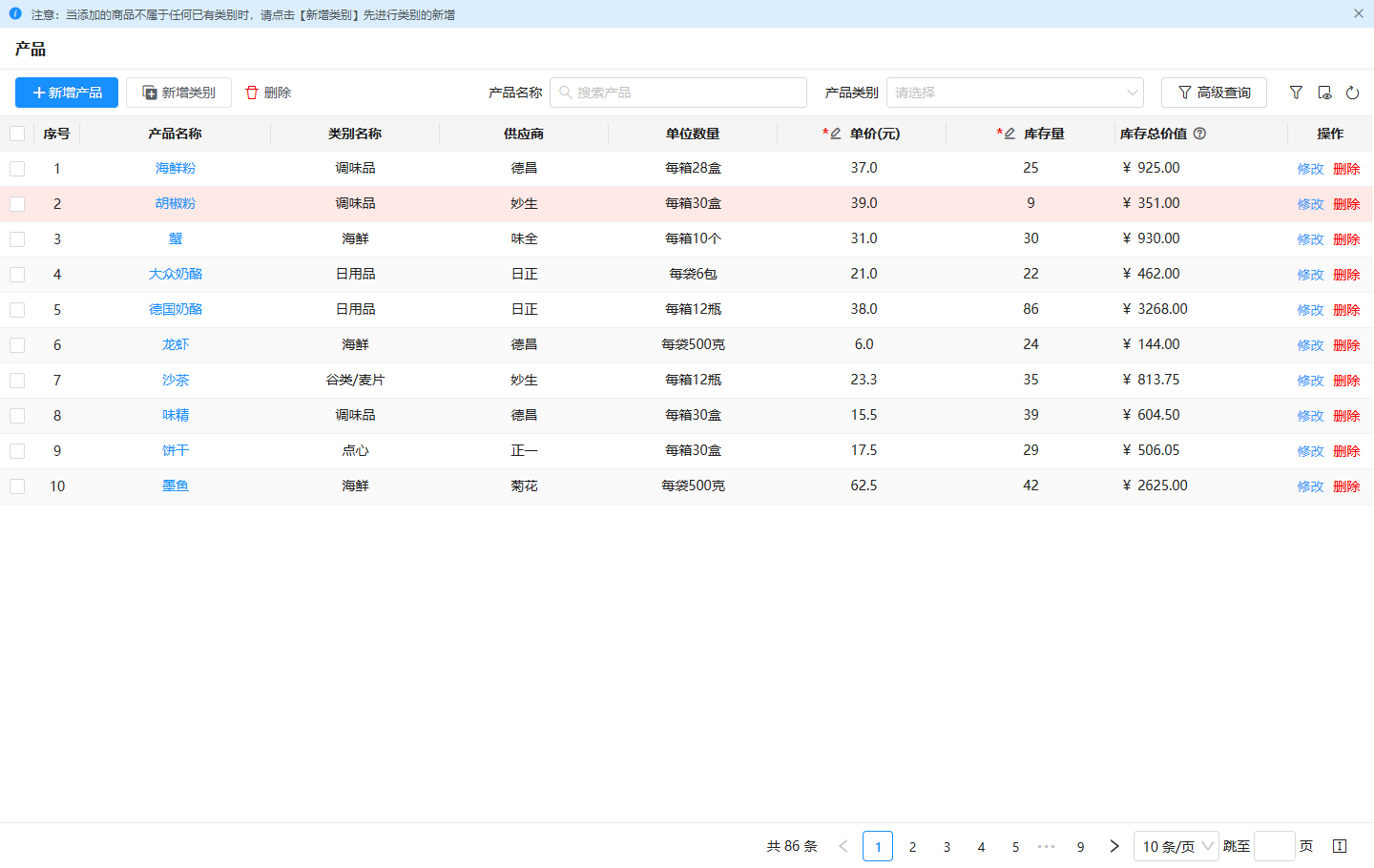1374x868 pixels.
Task: Click the edit pencil icon beside 单价(元)
Action: 835,134
